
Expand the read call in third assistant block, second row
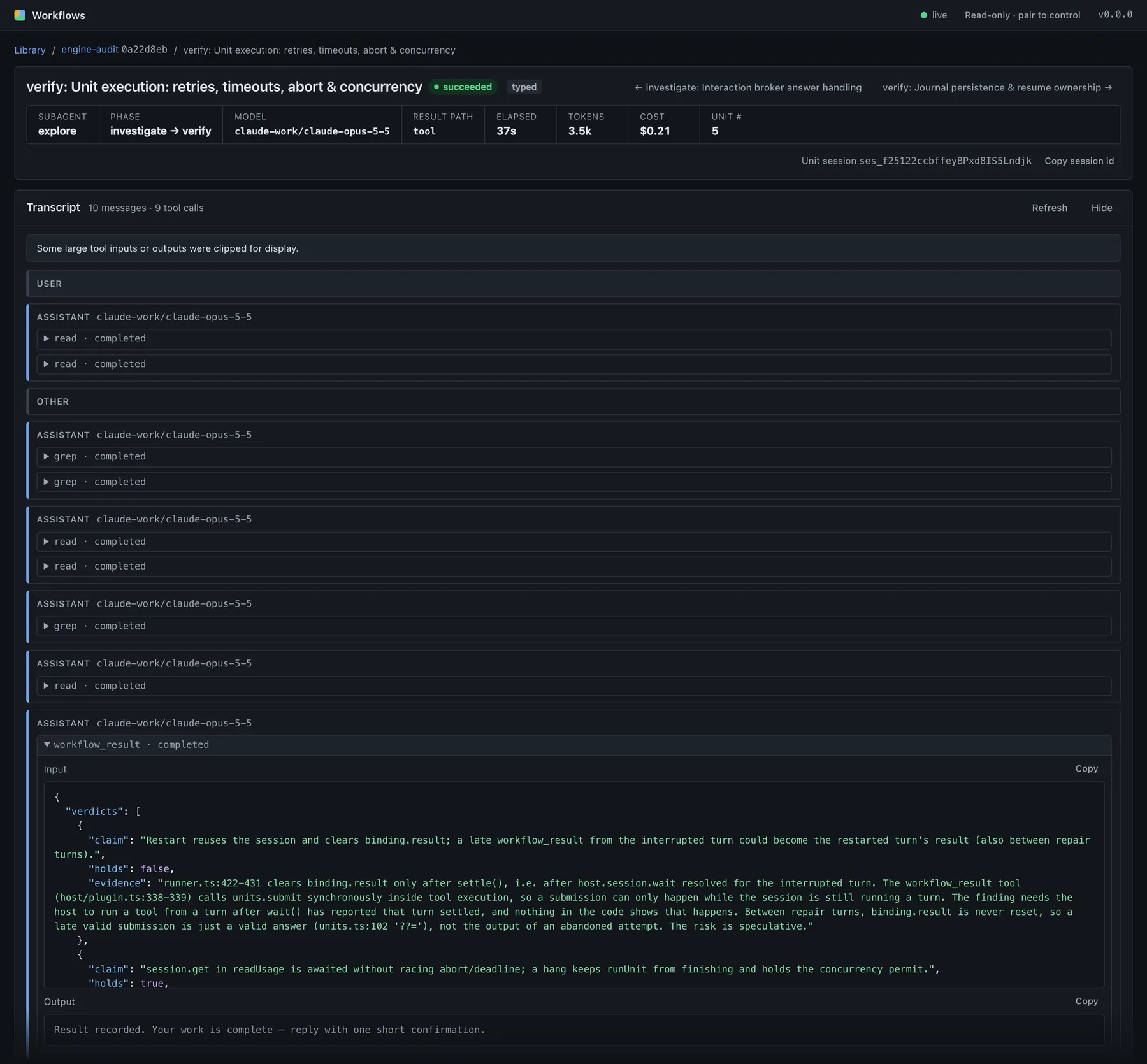(573, 566)
